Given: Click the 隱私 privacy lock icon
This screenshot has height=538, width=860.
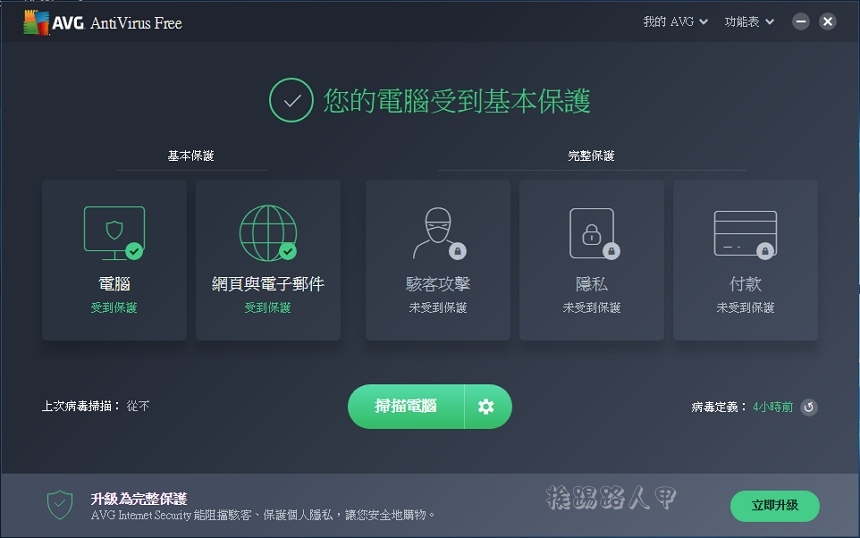Looking at the screenshot, I should click(x=594, y=233).
